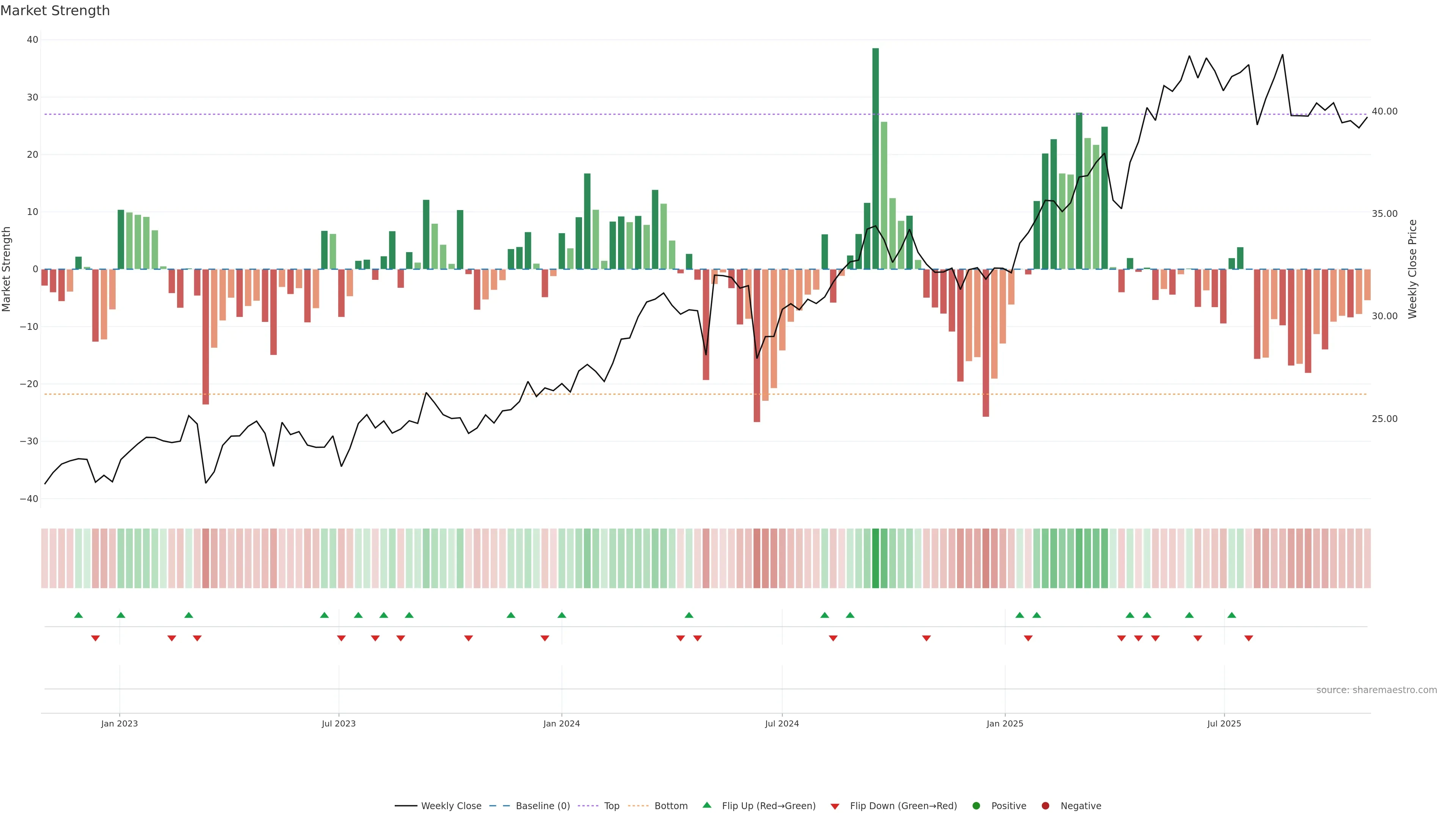Click the Positive green circle legend icon
This screenshot has height=819, width=1456.
point(976,806)
